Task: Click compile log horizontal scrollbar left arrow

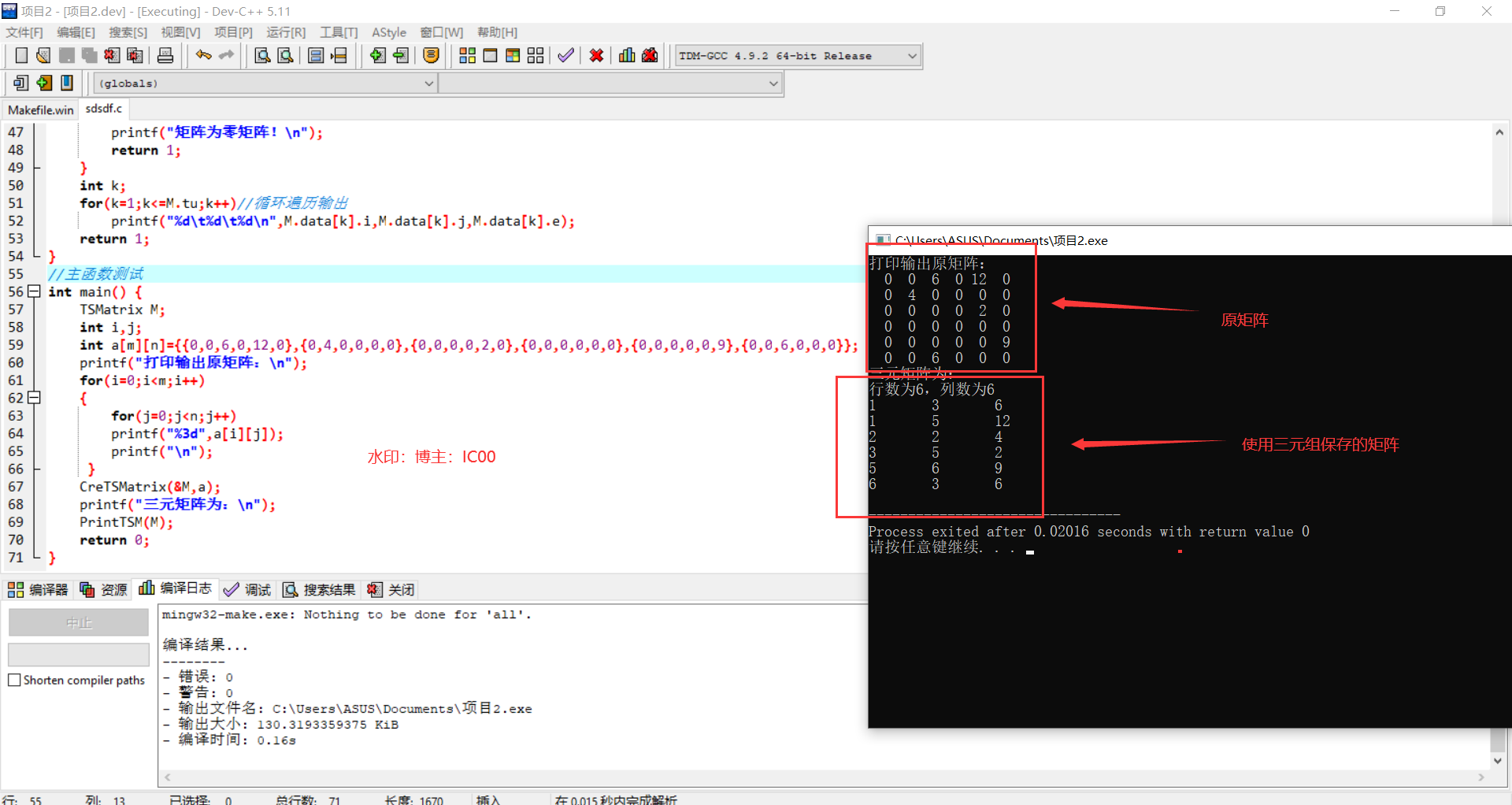Action: [167, 777]
